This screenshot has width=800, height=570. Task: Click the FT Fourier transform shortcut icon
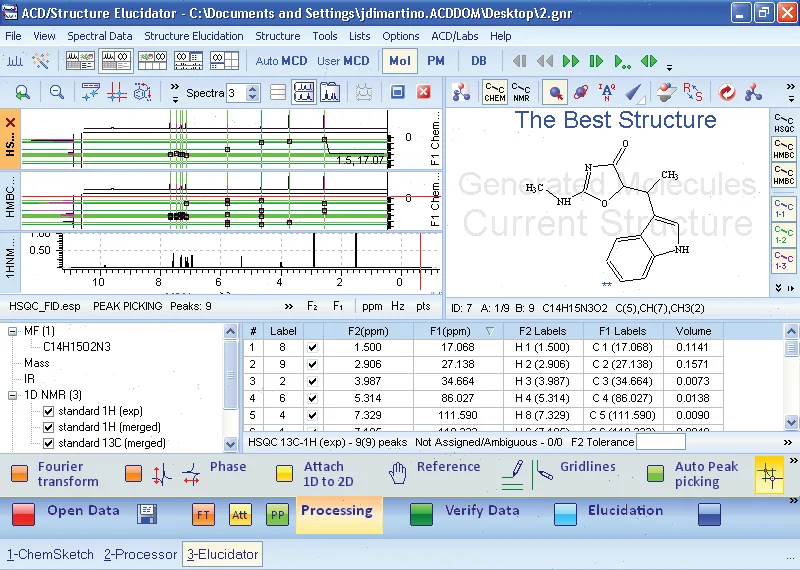pyautogui.click(x=203, y=514)
